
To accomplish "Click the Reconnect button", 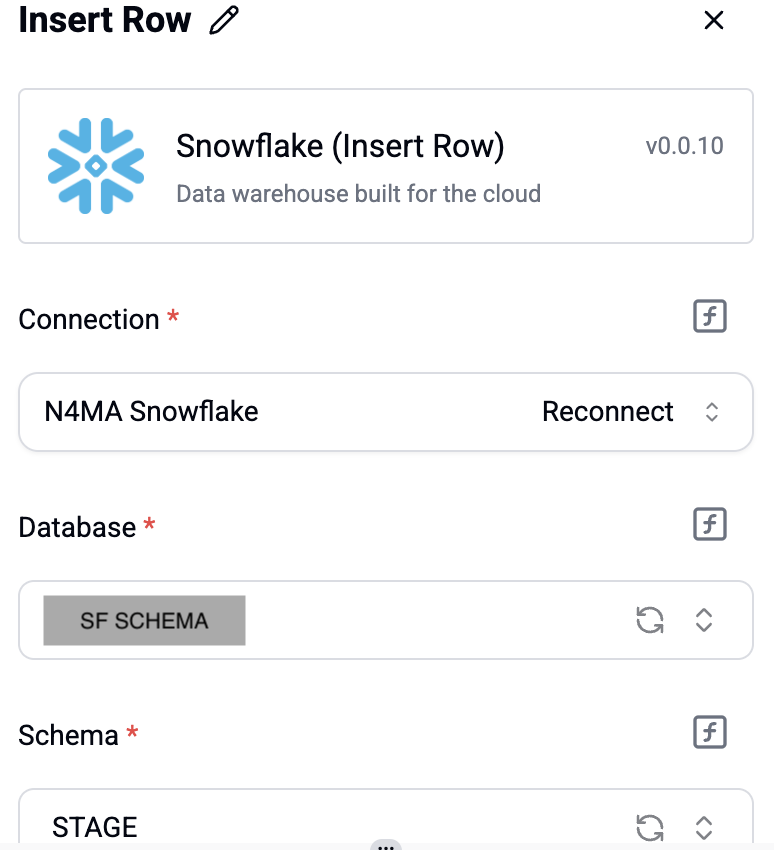I will click(608, 412).
